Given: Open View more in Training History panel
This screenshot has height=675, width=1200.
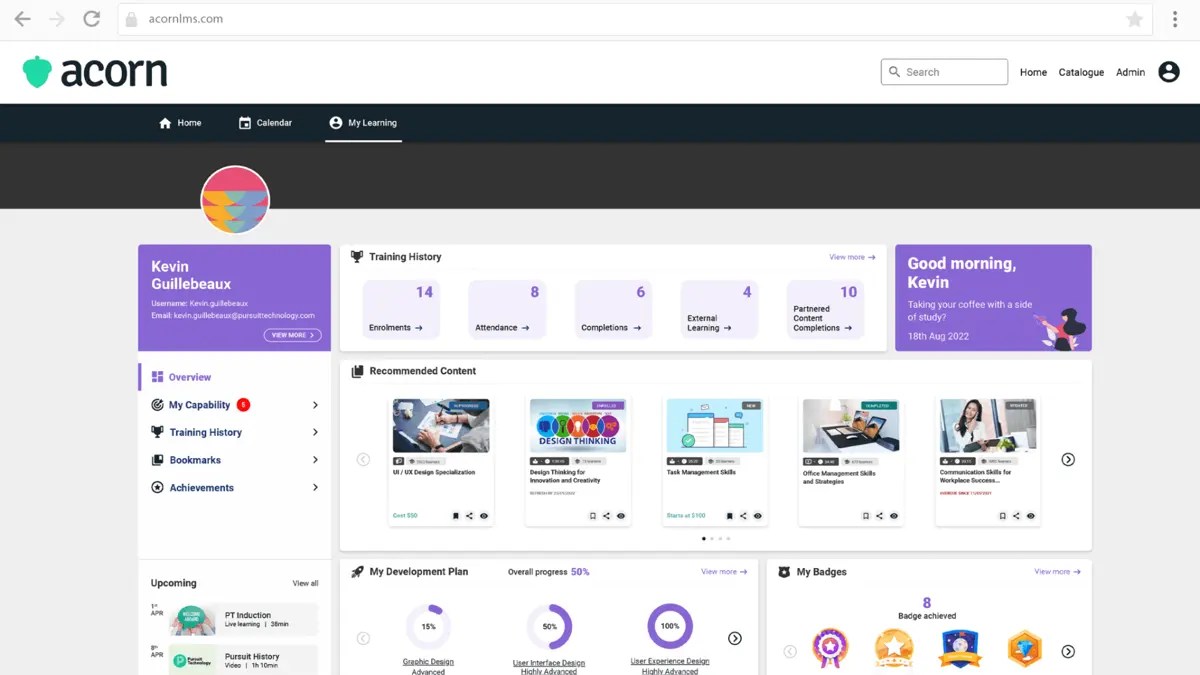Looking at the screenshot, I should pos(852,257).
